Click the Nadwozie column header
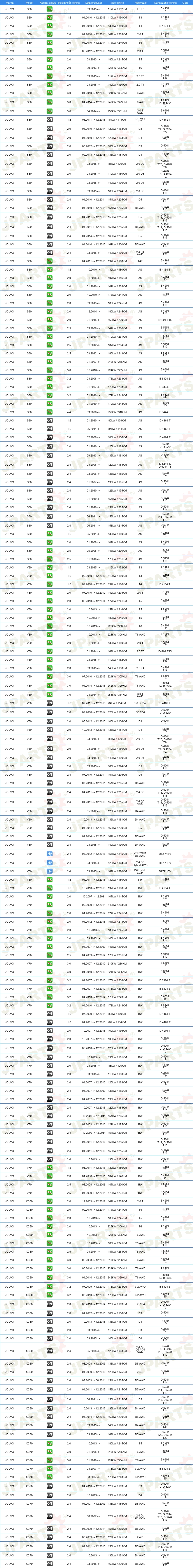This screenshot has height=1568, width=193. coord(141,2)
